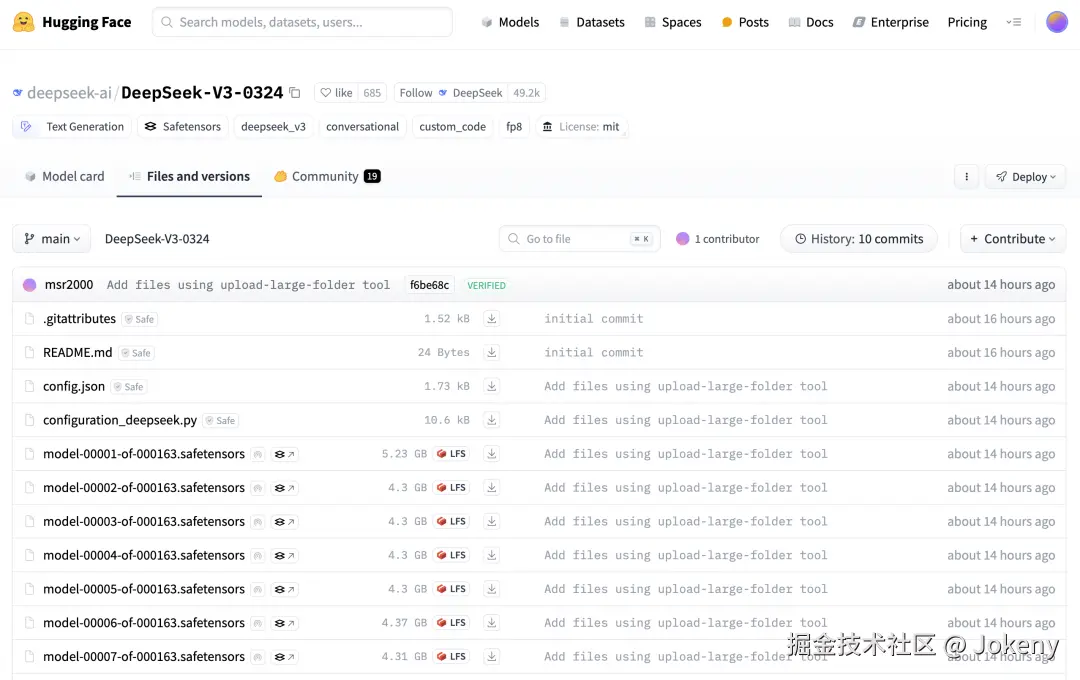Open the 1 contributor list
Screen dimensions: 1080x680
718,238
